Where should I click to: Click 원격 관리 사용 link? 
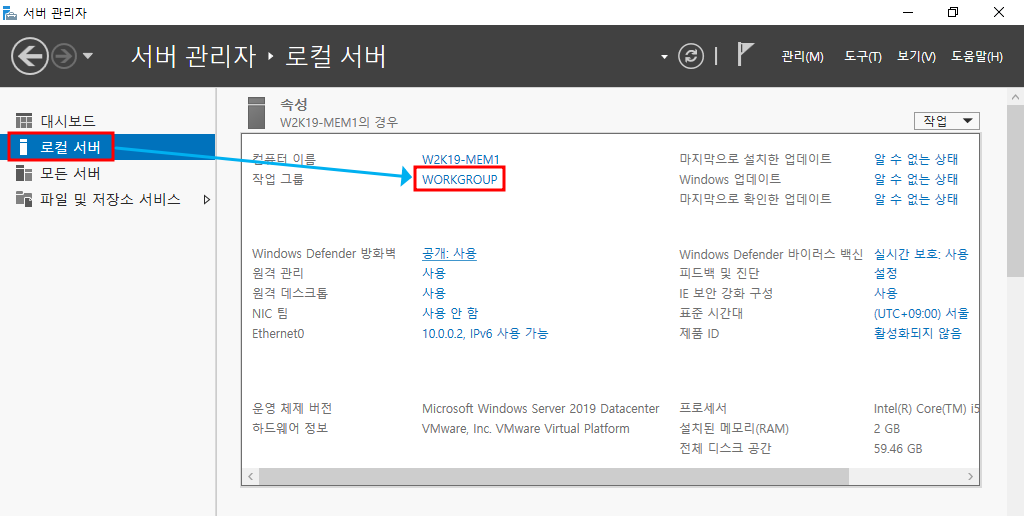pos(434,273)
